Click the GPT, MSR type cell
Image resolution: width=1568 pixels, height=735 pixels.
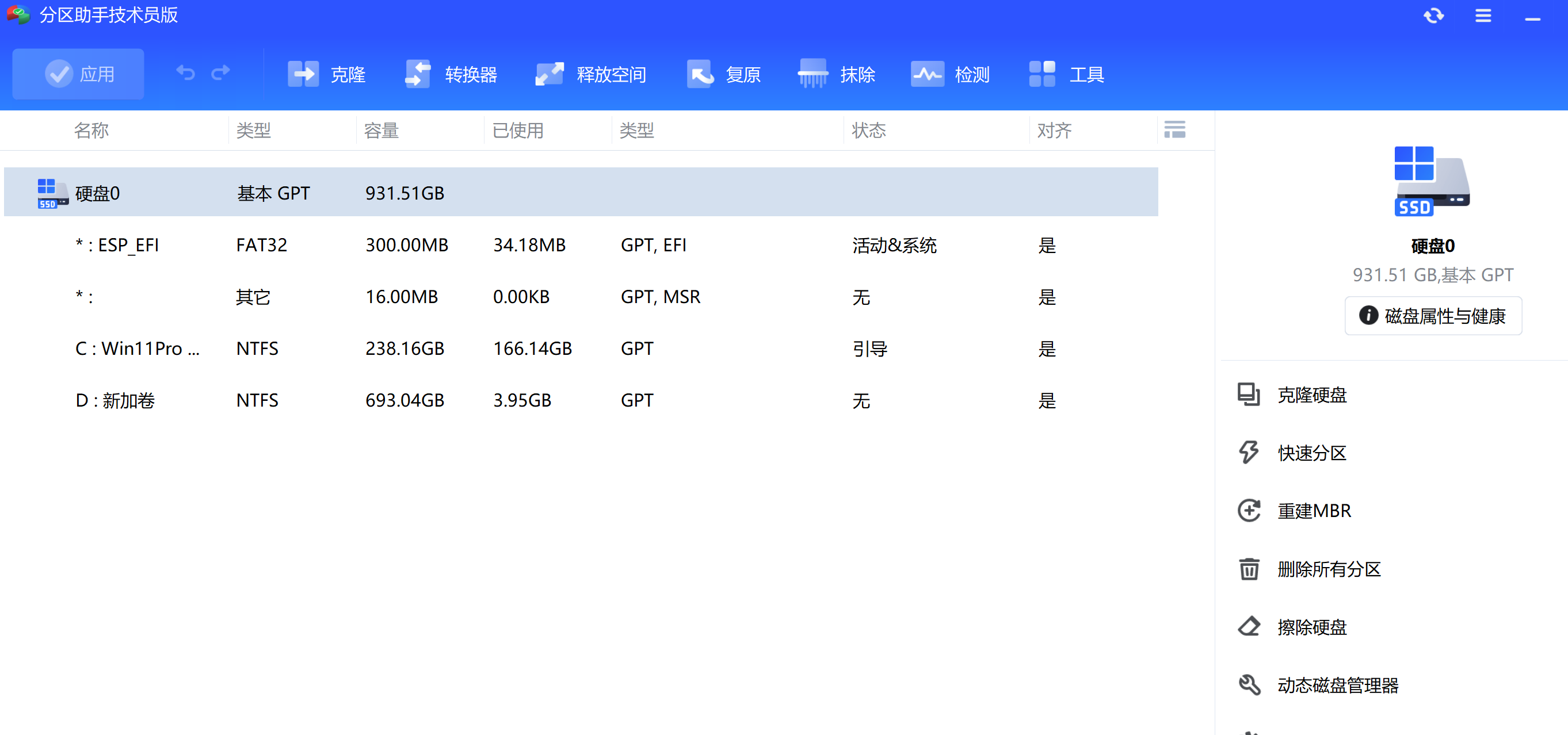[x=661, y=296]
